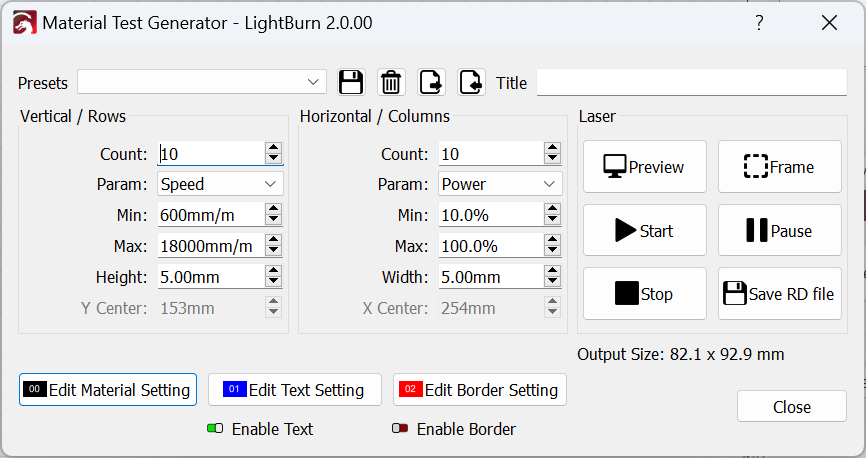The height and width of the screenshot is (458, 866).
Task: Frame the test area with the laser
Action: tap(779, 167)
